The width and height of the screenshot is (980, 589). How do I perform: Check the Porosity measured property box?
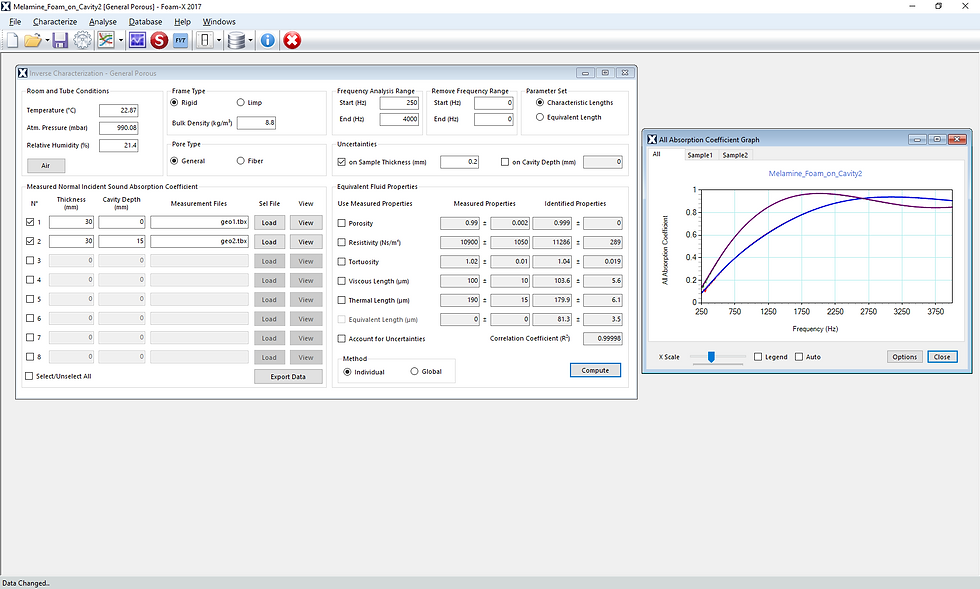pos(341,223)
